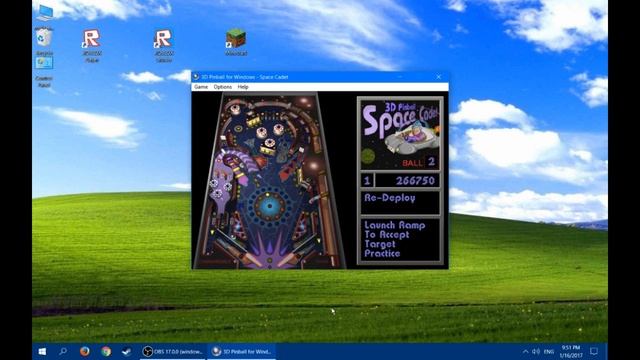640x360 pixels.
Task: Select the Roblox Studio desktop shortcut
Action: [x=163, y=45]
